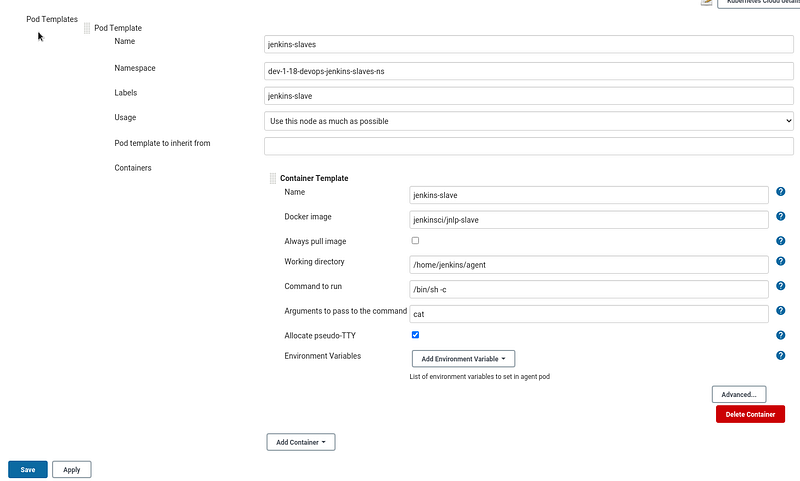Open the Usage dropdown

click(x=529, y=121)
